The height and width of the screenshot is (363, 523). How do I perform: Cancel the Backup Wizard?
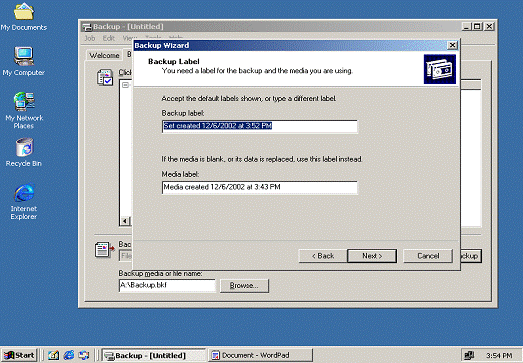(428, 256)
